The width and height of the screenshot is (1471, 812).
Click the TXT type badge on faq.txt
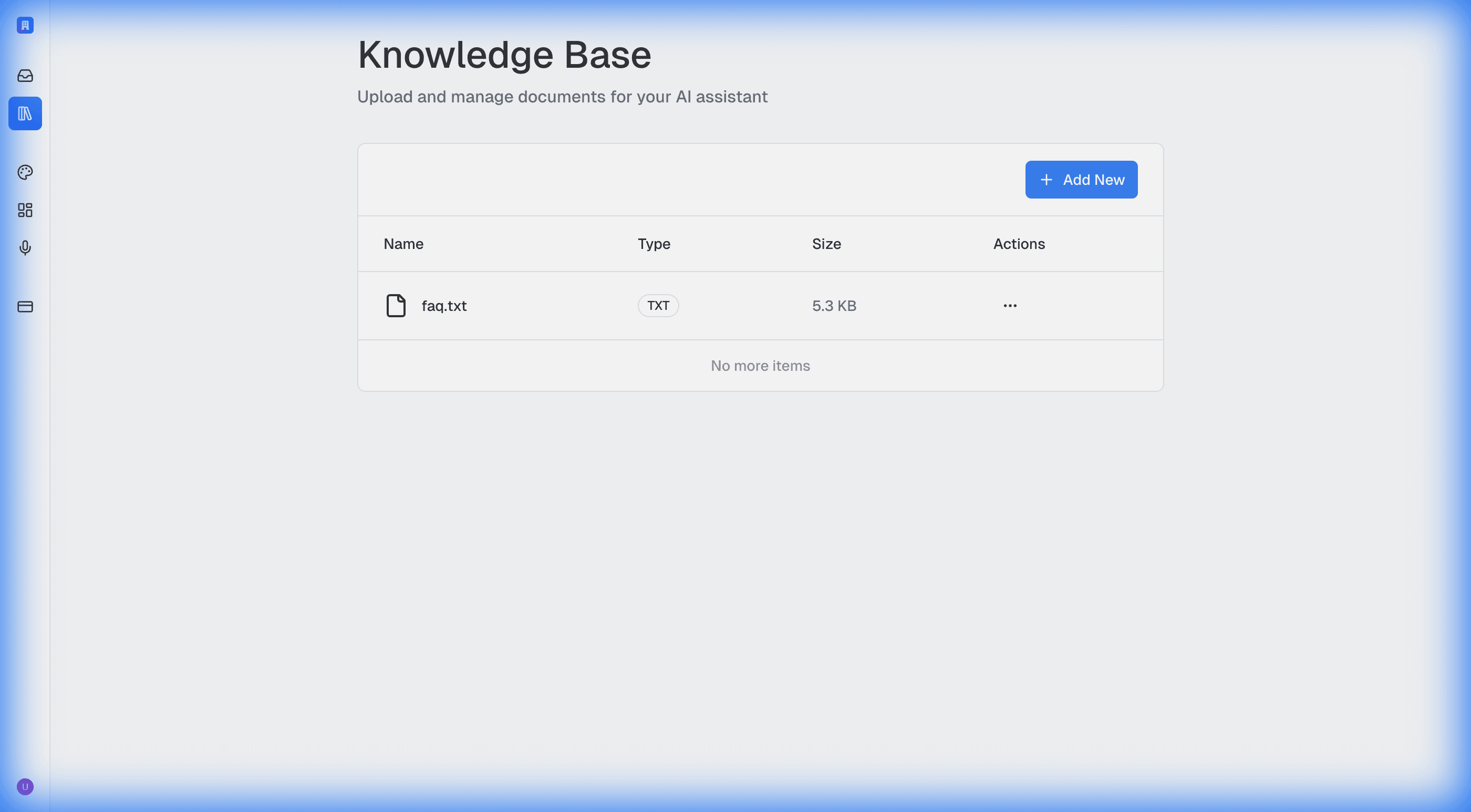(658, 306)
